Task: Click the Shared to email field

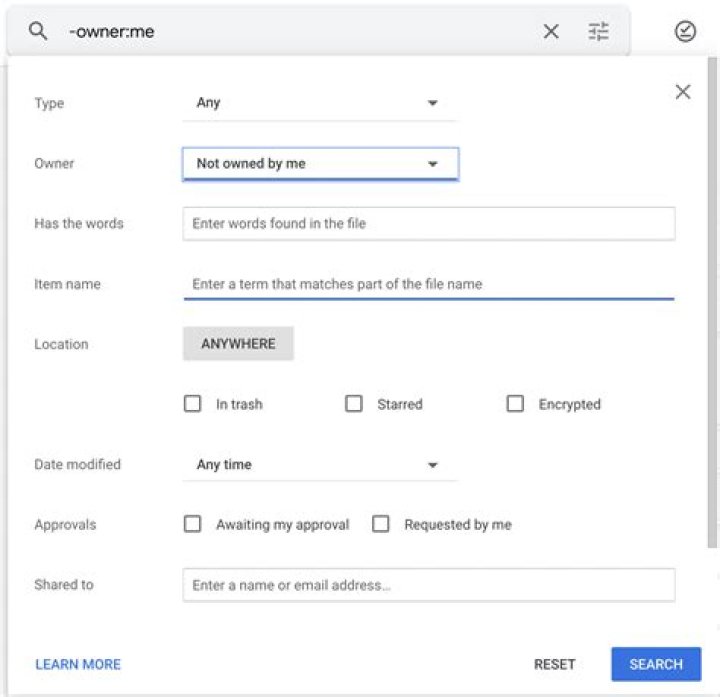Action: [x=428, y=585]
